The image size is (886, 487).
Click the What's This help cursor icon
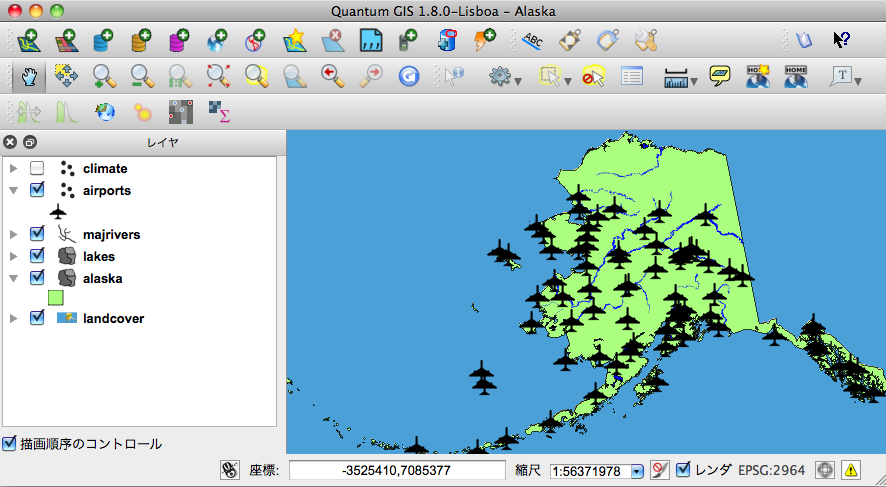[842, 41]
